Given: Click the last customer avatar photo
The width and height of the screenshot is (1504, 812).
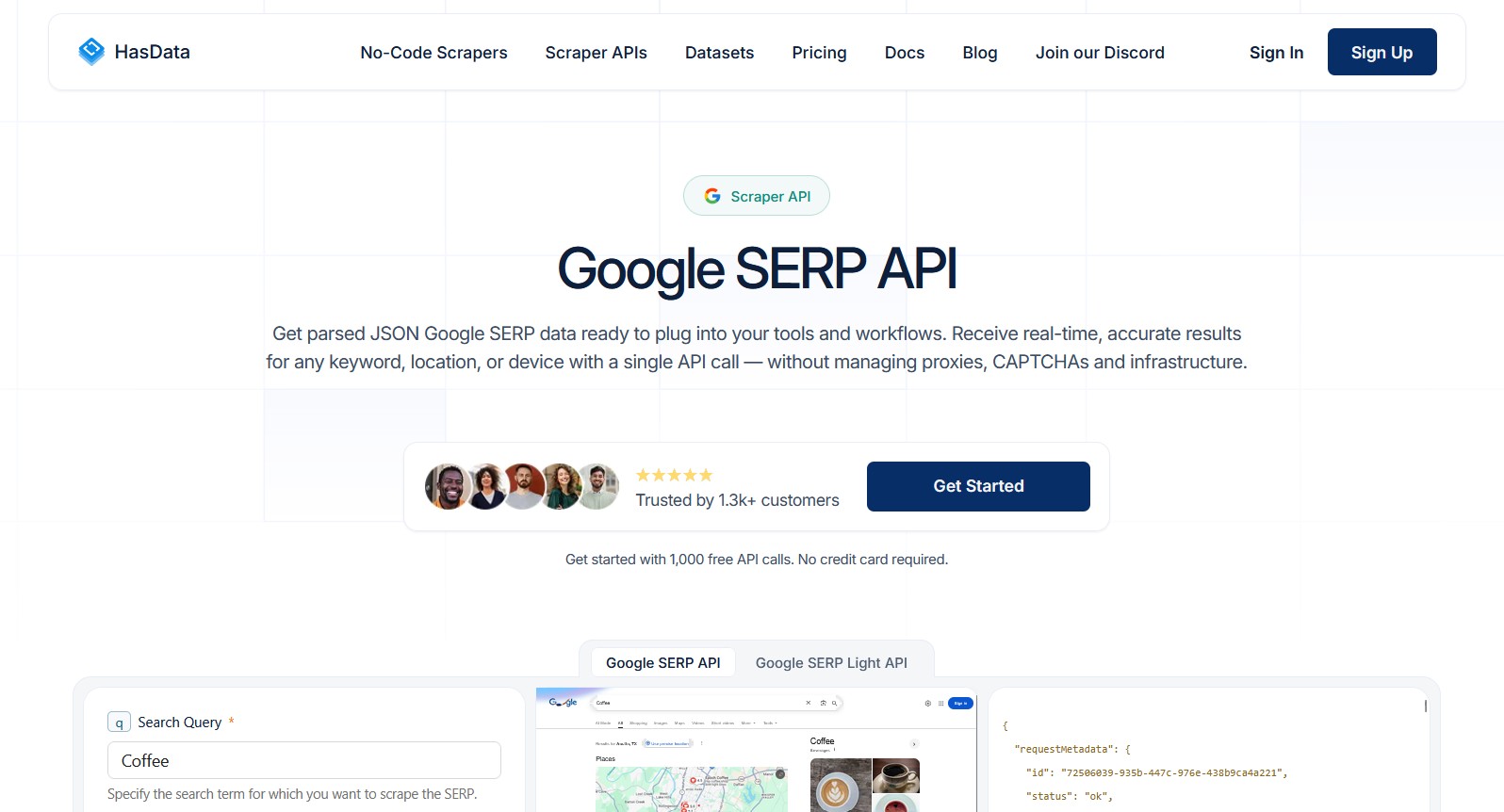Looking at the screenshot, I should 597,486.
